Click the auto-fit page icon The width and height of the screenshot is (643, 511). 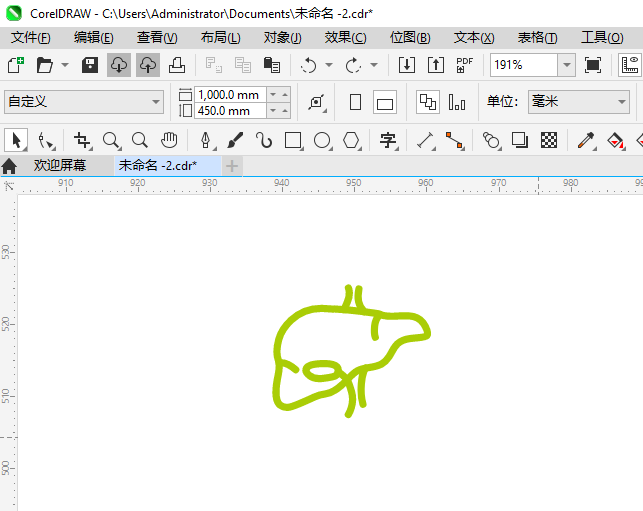click(317, 102)
